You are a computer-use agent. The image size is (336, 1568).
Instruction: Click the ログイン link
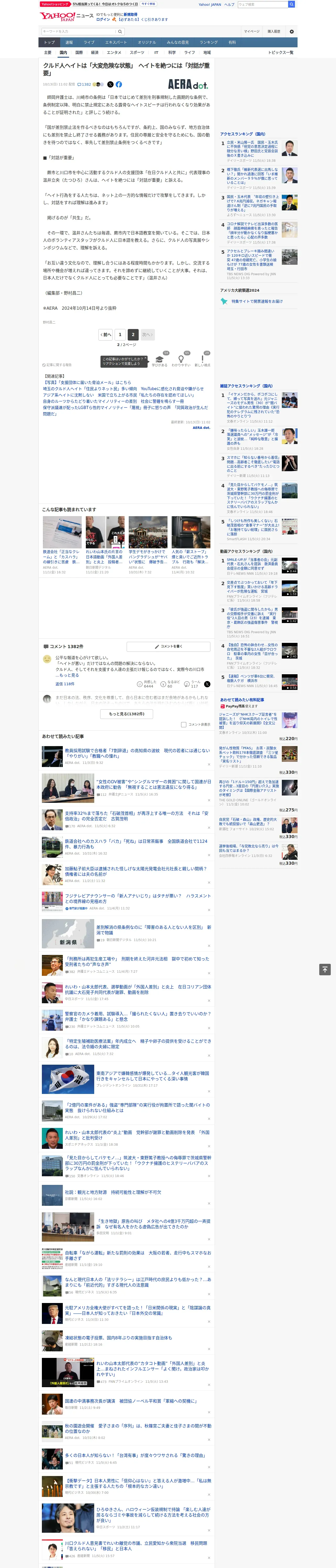tap(103, 20)
